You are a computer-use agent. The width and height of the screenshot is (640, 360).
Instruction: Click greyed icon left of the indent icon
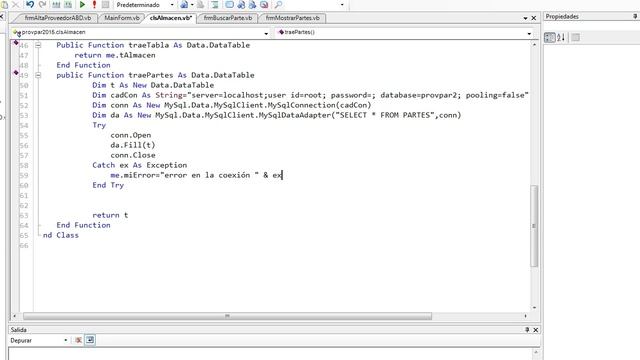tap(201, 4)
